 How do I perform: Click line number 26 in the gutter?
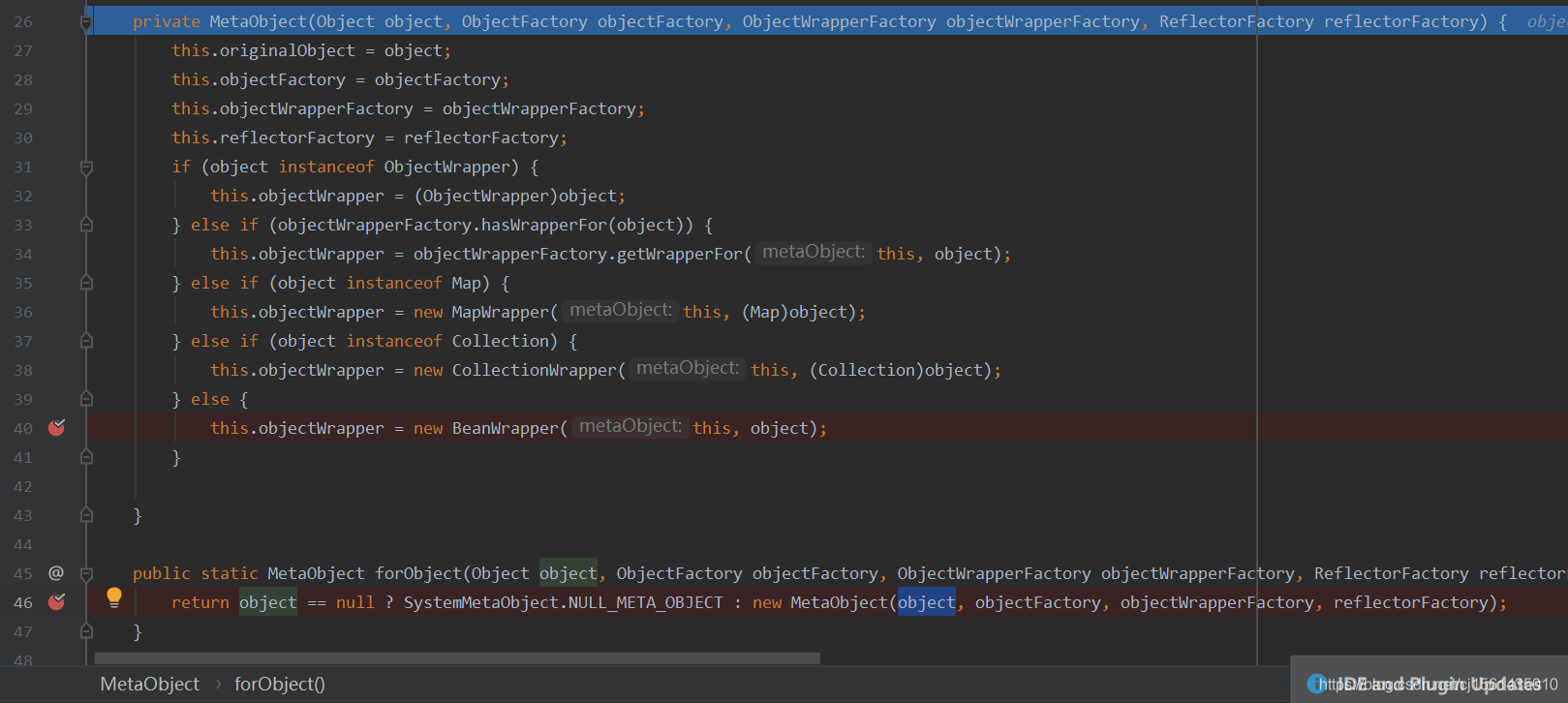pyautogui.click(x=23, y=21)
